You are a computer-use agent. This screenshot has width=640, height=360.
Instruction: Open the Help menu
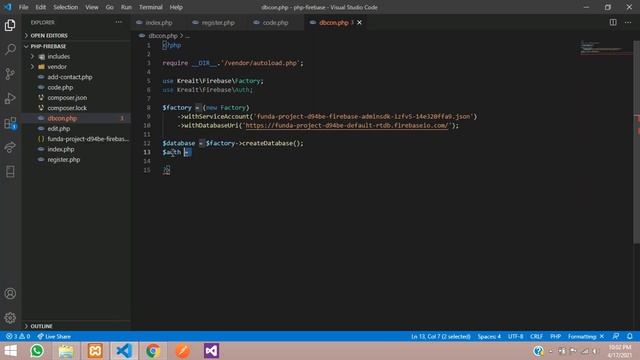pyautogui.click(x=176, y=7)
